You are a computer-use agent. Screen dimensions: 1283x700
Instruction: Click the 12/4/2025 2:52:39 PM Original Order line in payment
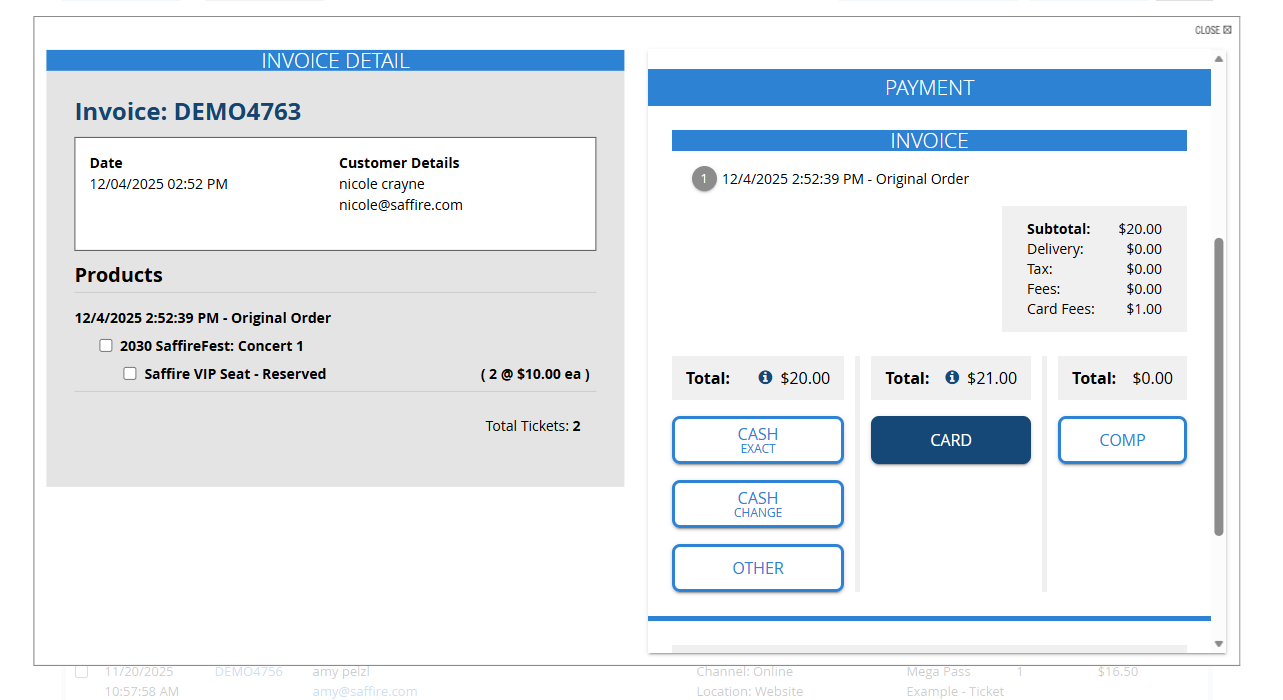coord(846,179)
